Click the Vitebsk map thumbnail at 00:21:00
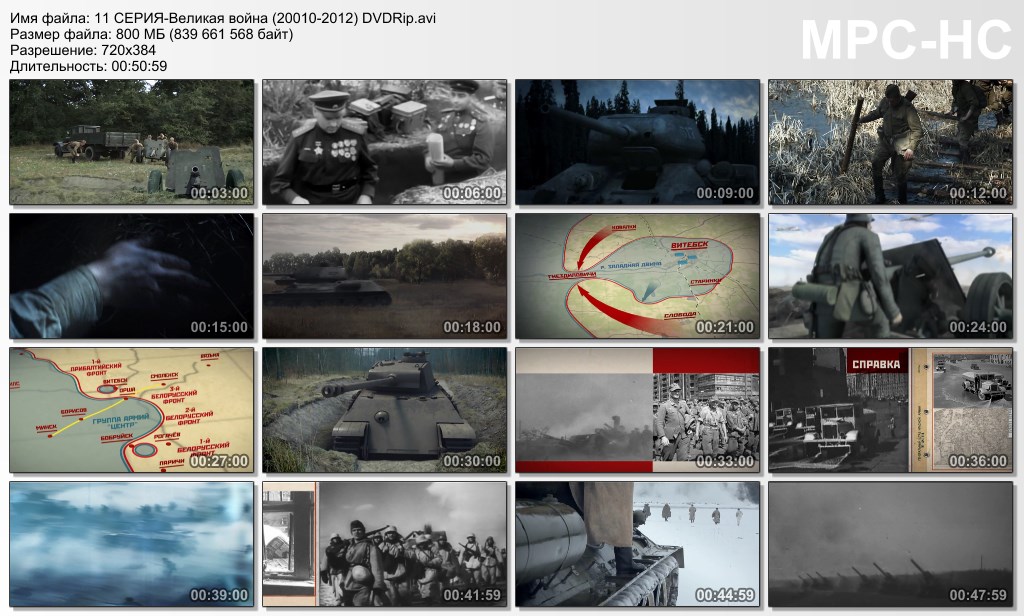The width and height of the screenshot is (1024, 616). coord(637,276)
